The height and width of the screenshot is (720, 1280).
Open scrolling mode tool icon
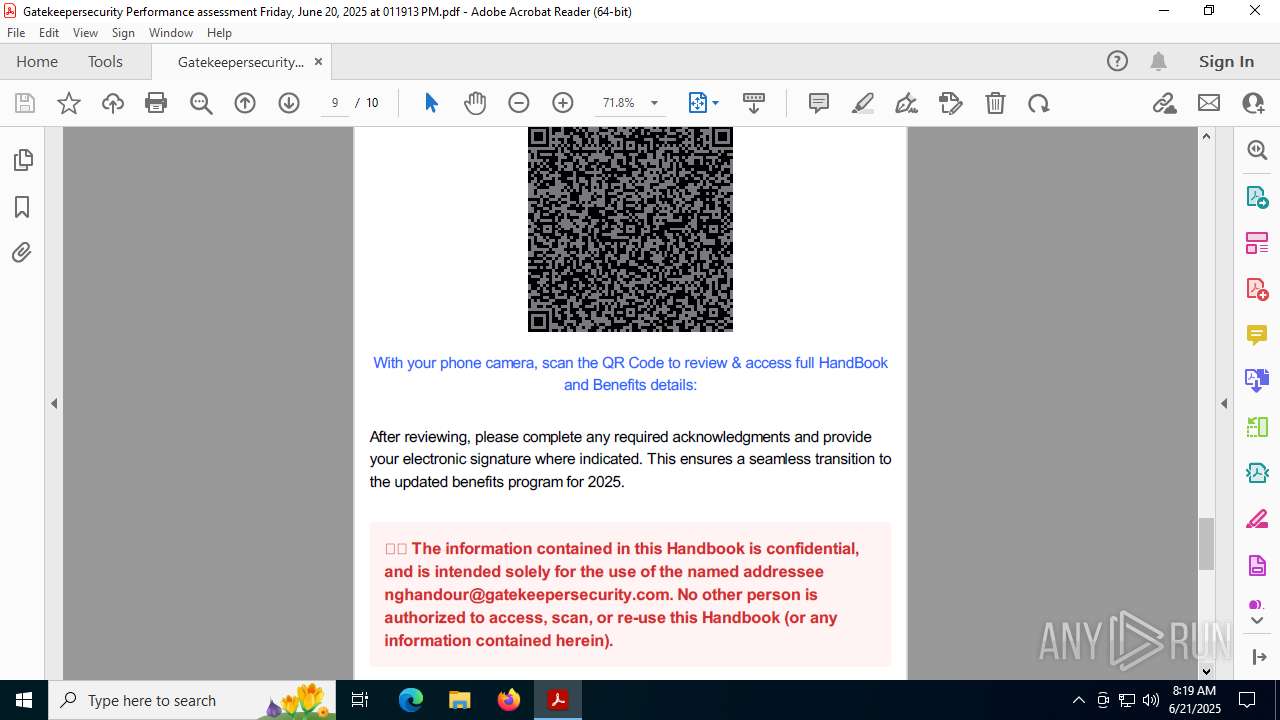[754, 103]
